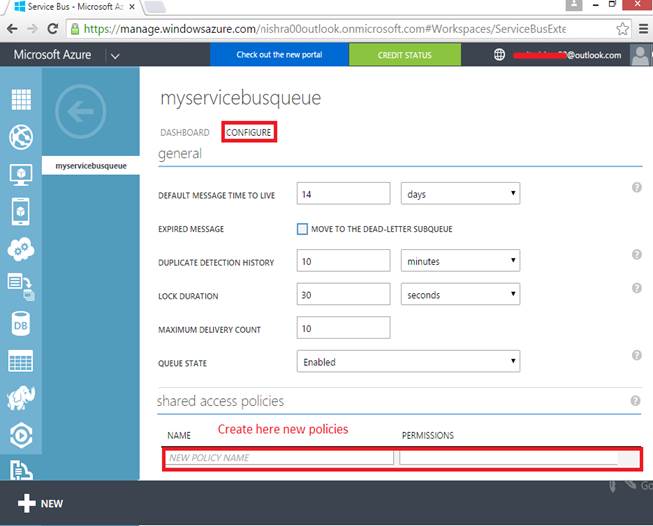This screenshot has height=526, width=653.
Task: Close the Service Bus browser tab
Action: point(132,7)
